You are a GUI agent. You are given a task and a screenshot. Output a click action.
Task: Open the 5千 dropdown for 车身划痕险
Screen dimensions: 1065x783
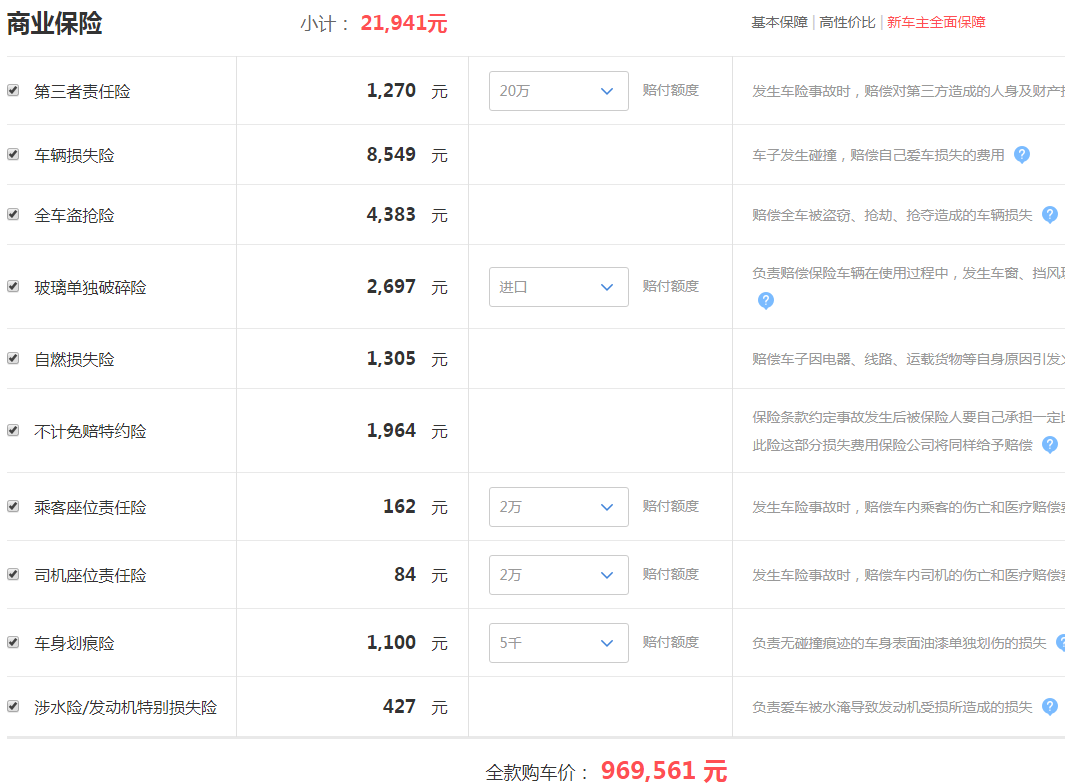(x=558, y=642)
